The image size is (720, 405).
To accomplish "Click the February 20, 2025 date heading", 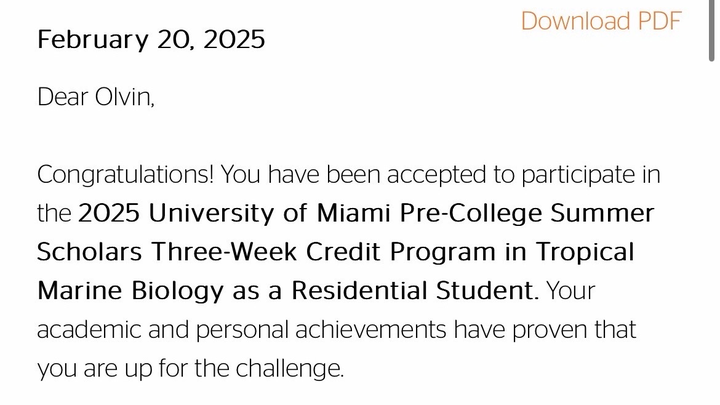I will click(x=151, y=39).
